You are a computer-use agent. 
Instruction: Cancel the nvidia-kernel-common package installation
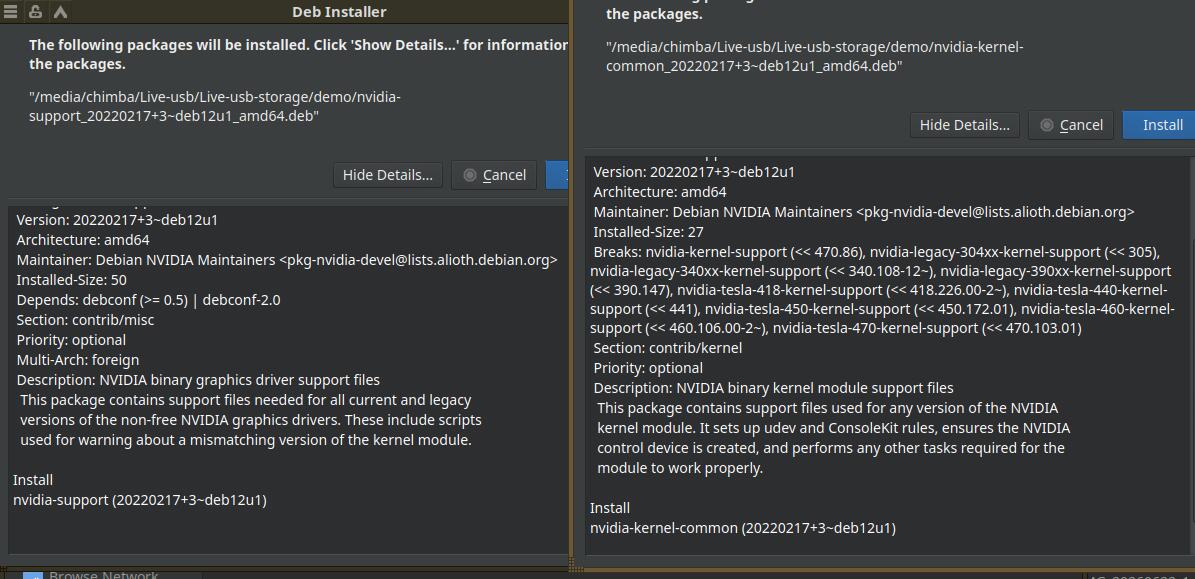[1071, 125]
